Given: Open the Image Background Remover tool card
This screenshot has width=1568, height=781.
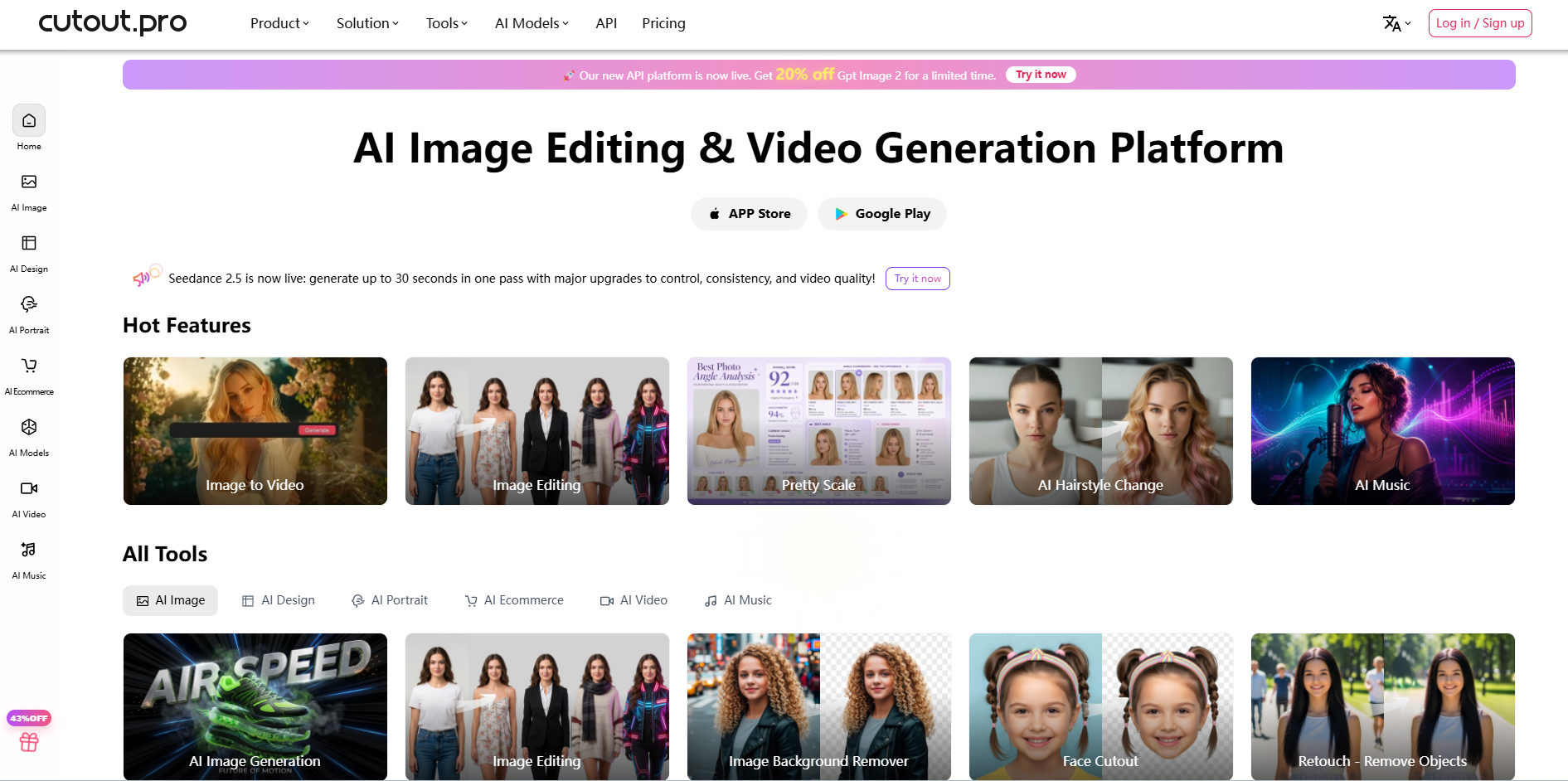Looking at the screenshot, I should (819, 706).
